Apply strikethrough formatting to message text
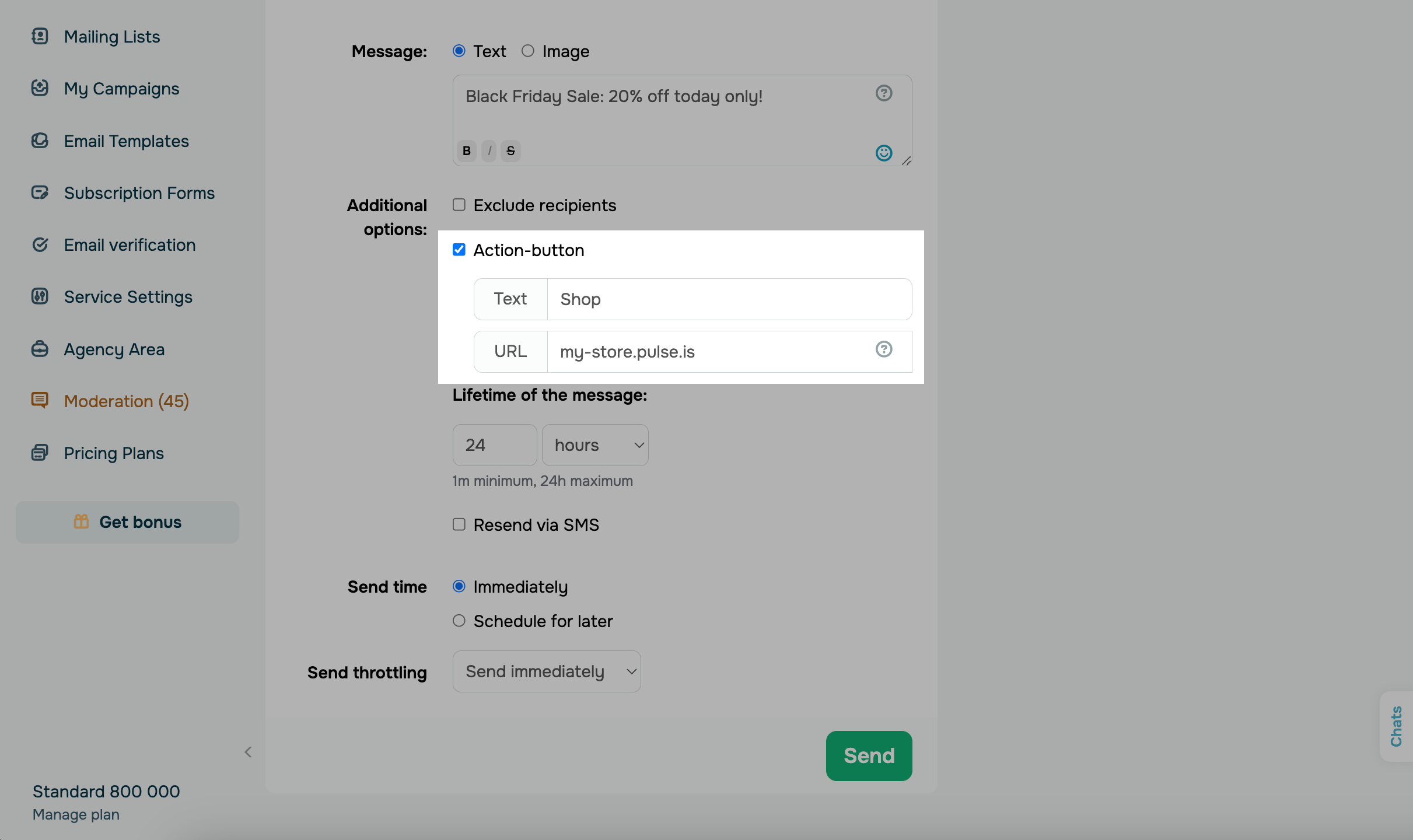 click(510, 150)
